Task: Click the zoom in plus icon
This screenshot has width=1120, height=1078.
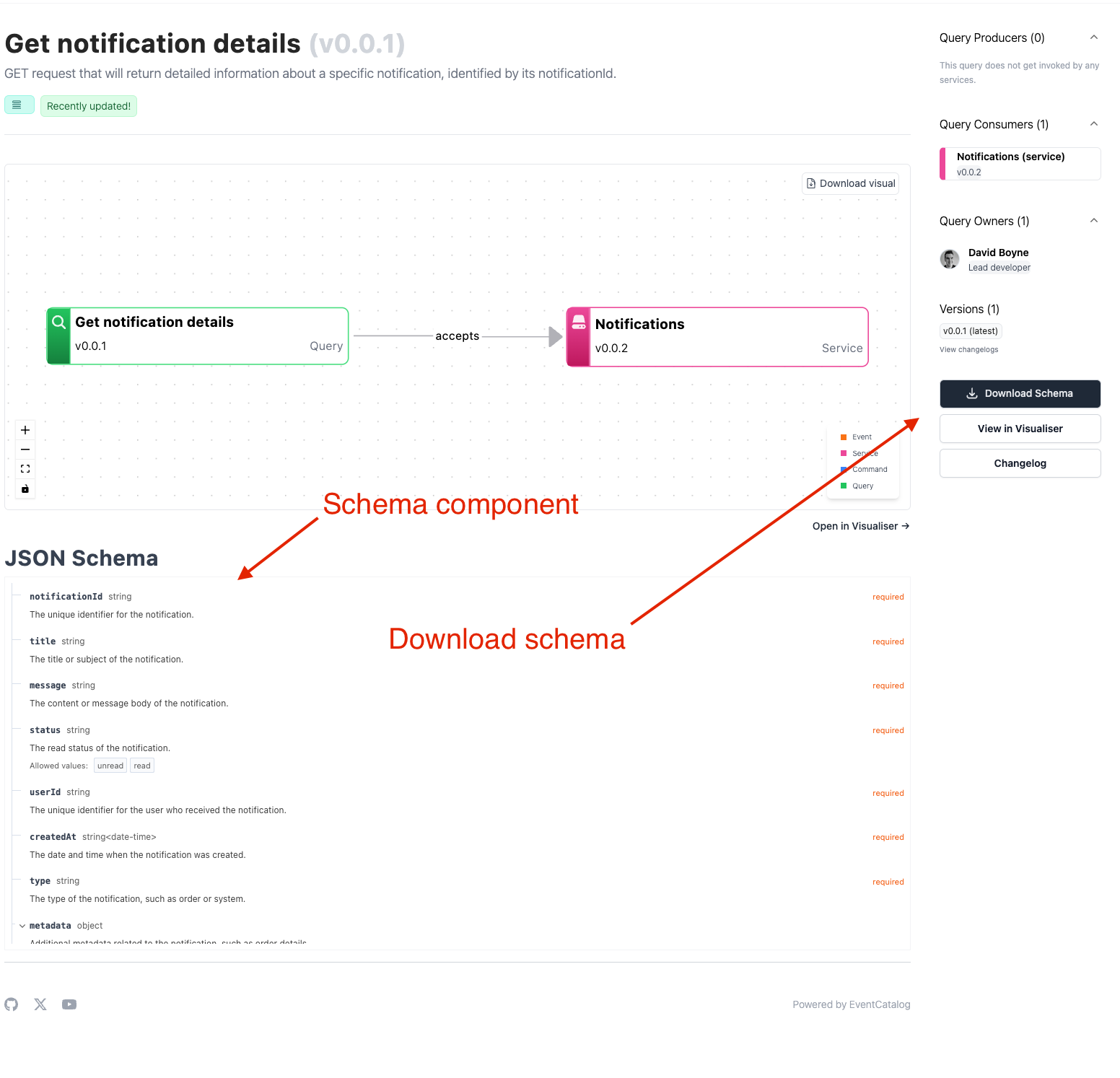Action: [x=25, y=430]
